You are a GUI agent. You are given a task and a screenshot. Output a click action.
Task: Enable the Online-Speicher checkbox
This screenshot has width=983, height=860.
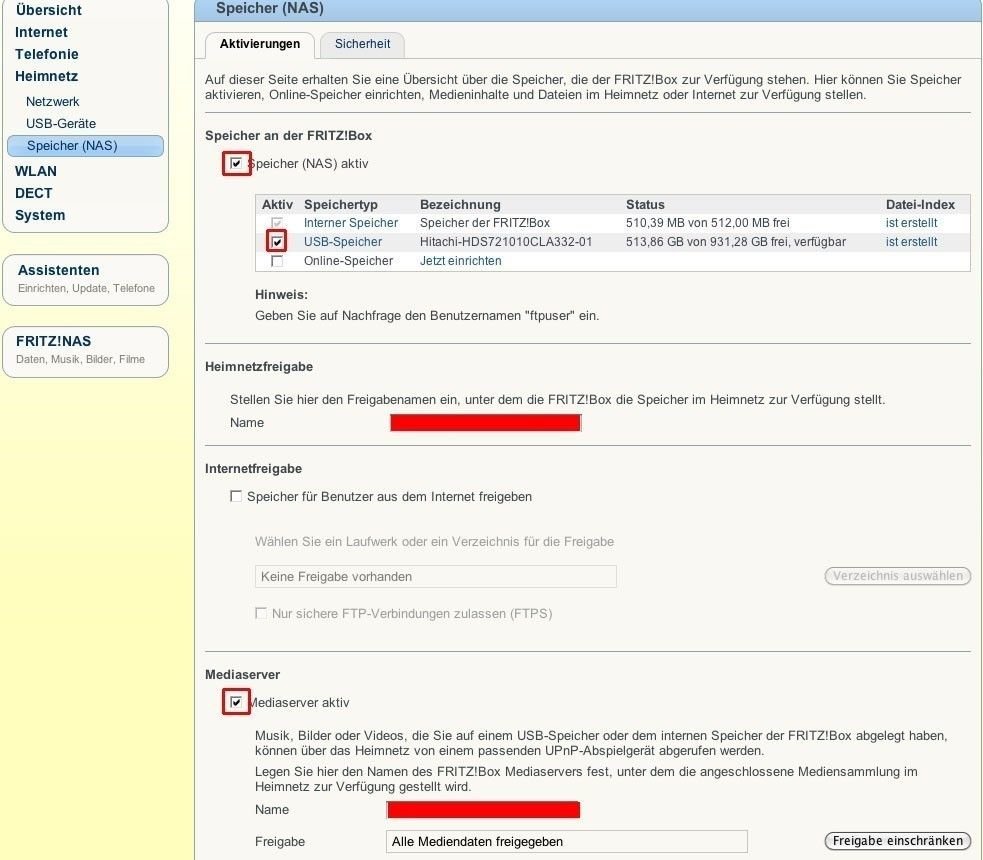pyautogui.click(x=276, y=261)
